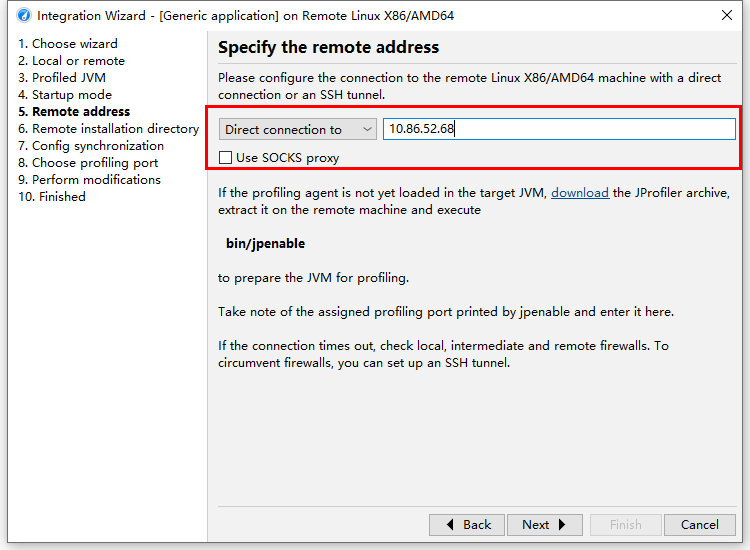
Task: Select step 4 Startup mode
Action: tap(65, 95)
